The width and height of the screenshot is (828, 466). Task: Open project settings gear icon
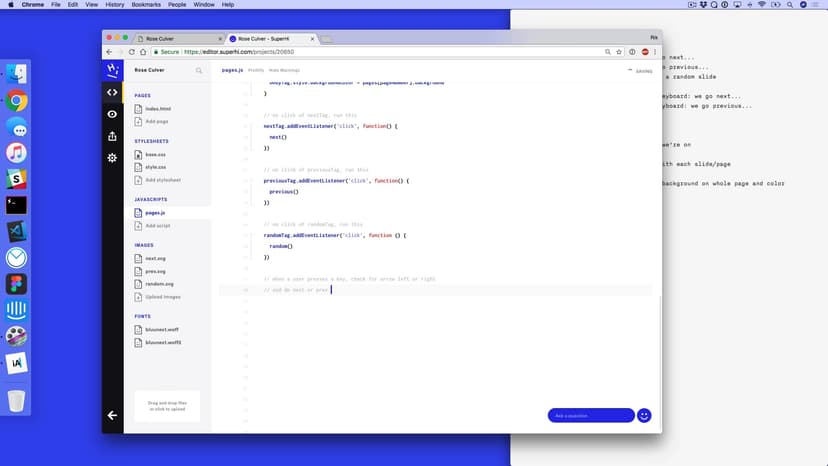[x=112, y=158]
